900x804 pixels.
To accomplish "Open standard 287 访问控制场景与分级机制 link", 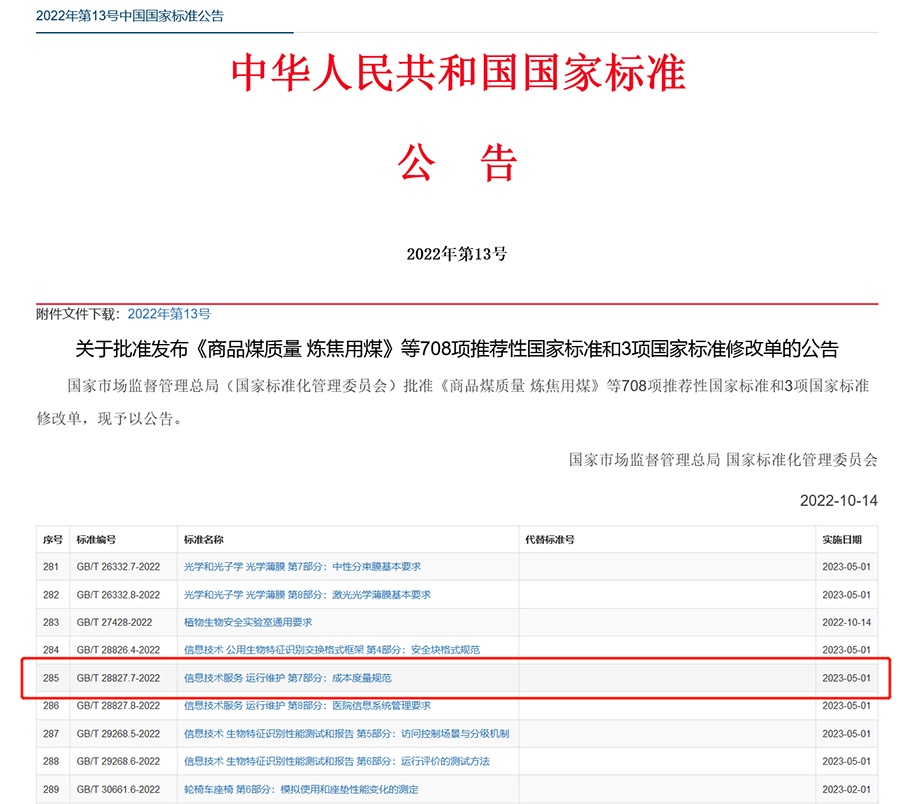I will click(x=346, y=734).
